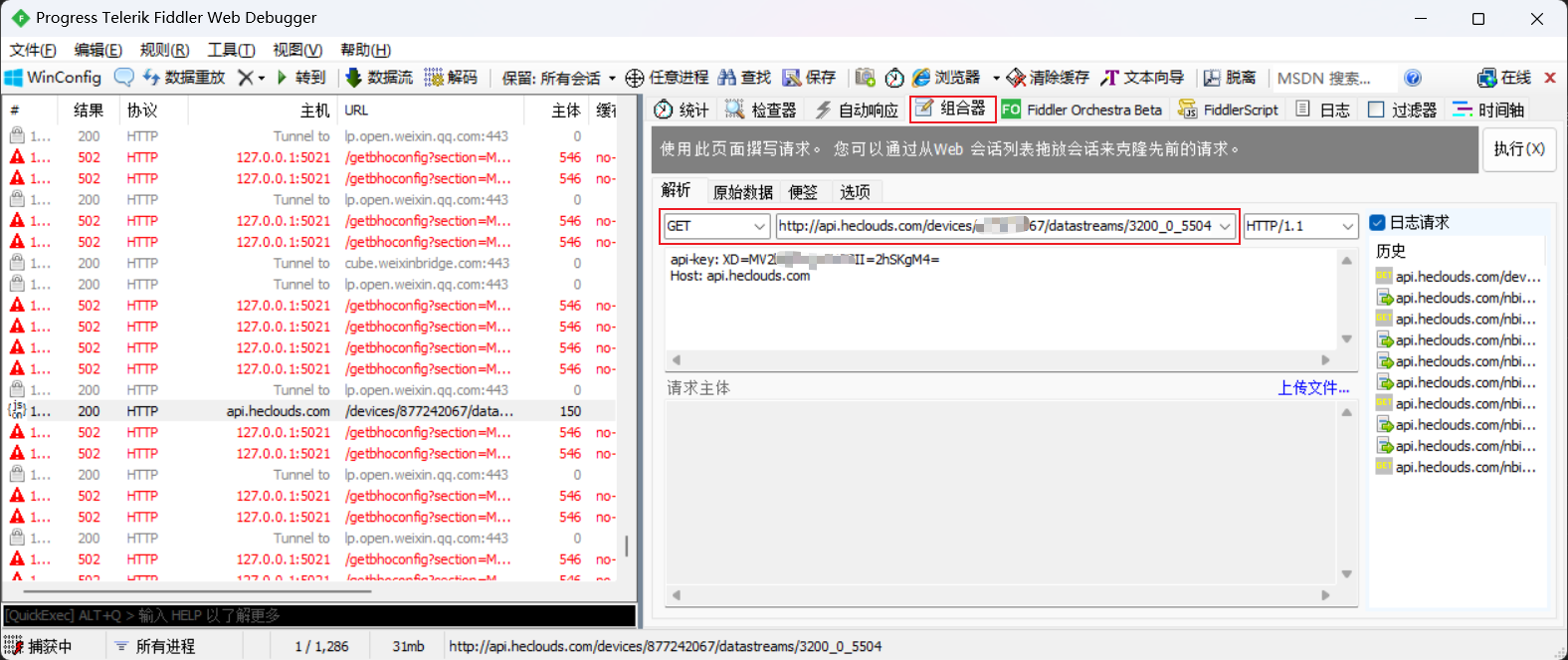Select the 组合器 composer tab
Viewport: 1568px width, 660px height.
952,109
